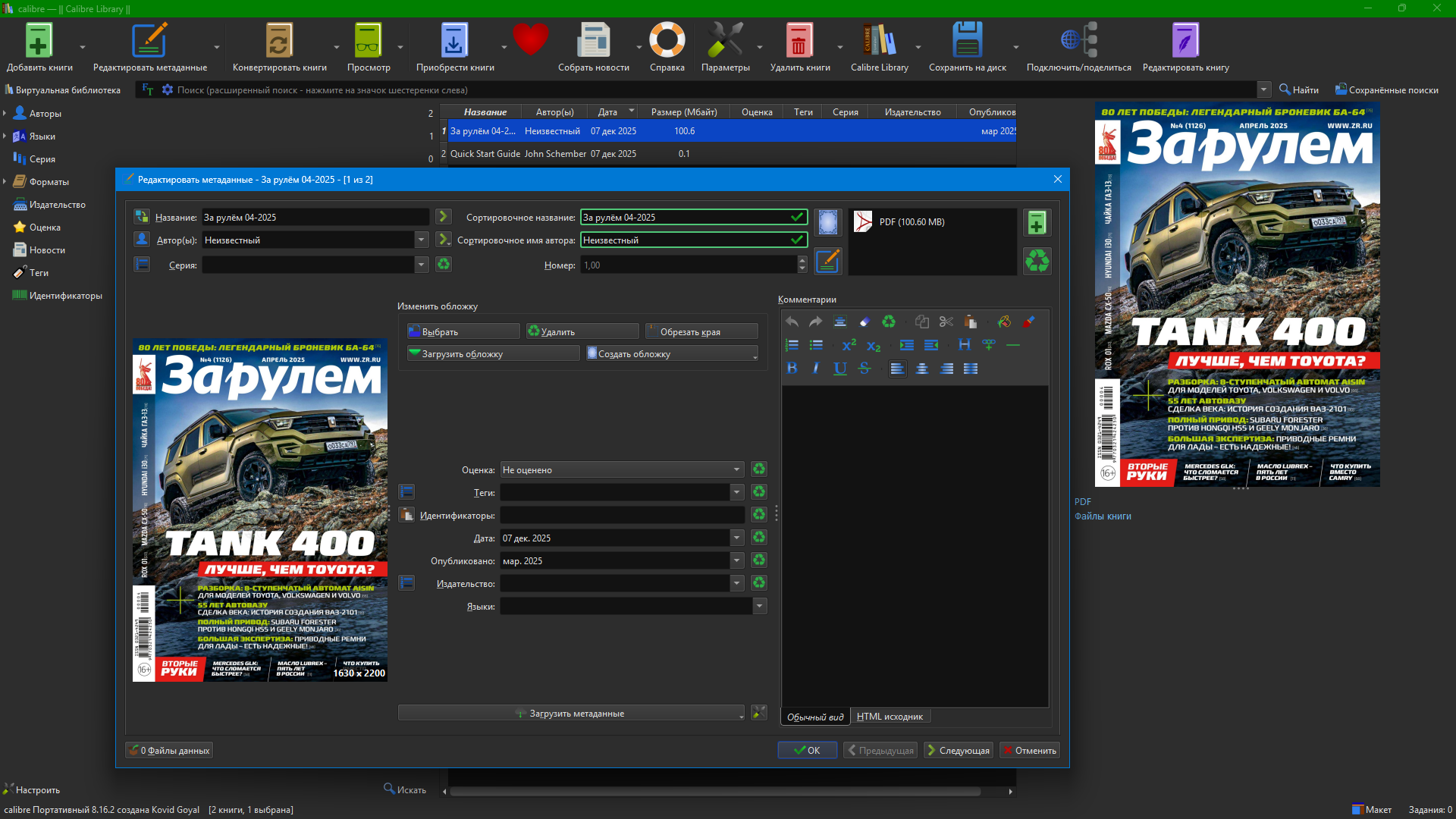Toggle italic formatting in the comments editor
Image resolution: width=1456 pixels, height=819 pixels.
tap(816, 369)
